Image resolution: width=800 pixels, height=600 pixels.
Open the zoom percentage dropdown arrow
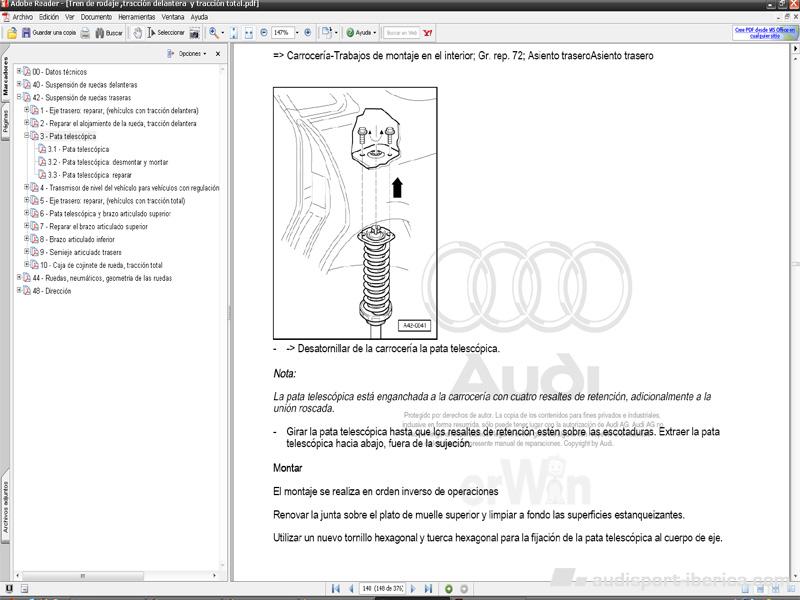pos(297,33)
